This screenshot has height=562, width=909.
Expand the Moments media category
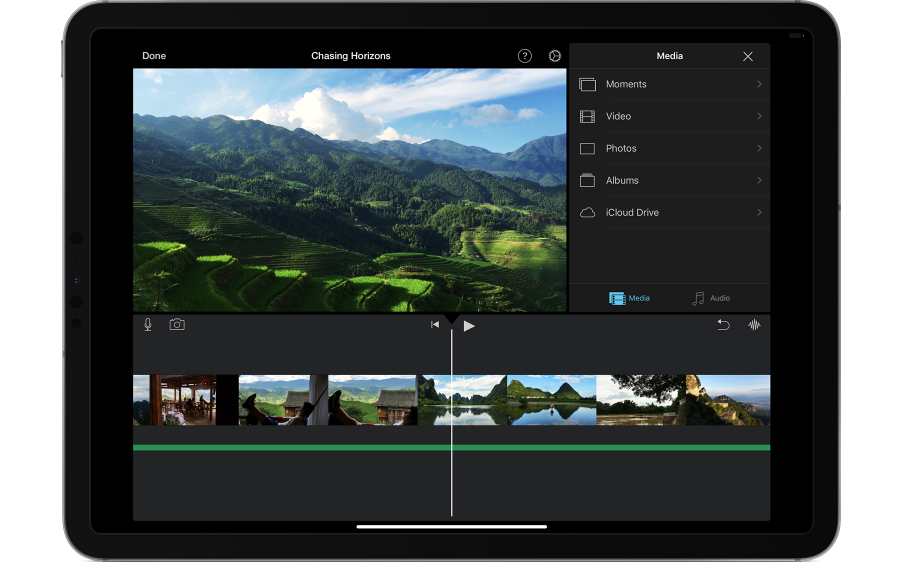point(669,84)
